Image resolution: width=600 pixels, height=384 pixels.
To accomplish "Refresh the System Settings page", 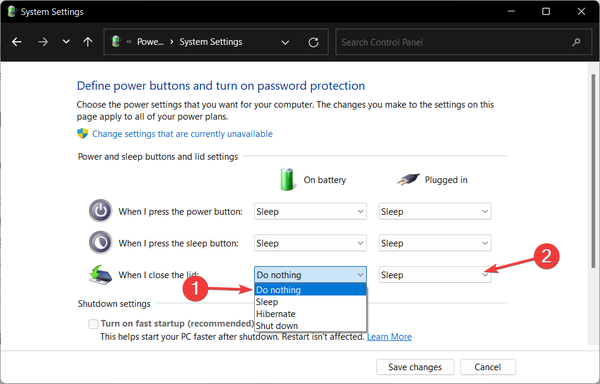I will 313,42.
